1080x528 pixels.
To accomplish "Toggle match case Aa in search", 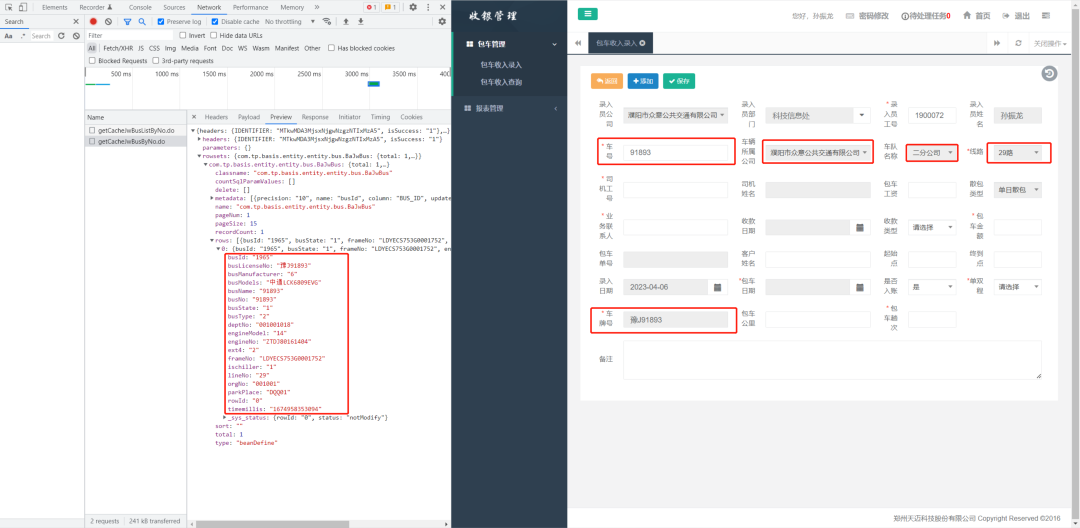I will tap(8, 35).
